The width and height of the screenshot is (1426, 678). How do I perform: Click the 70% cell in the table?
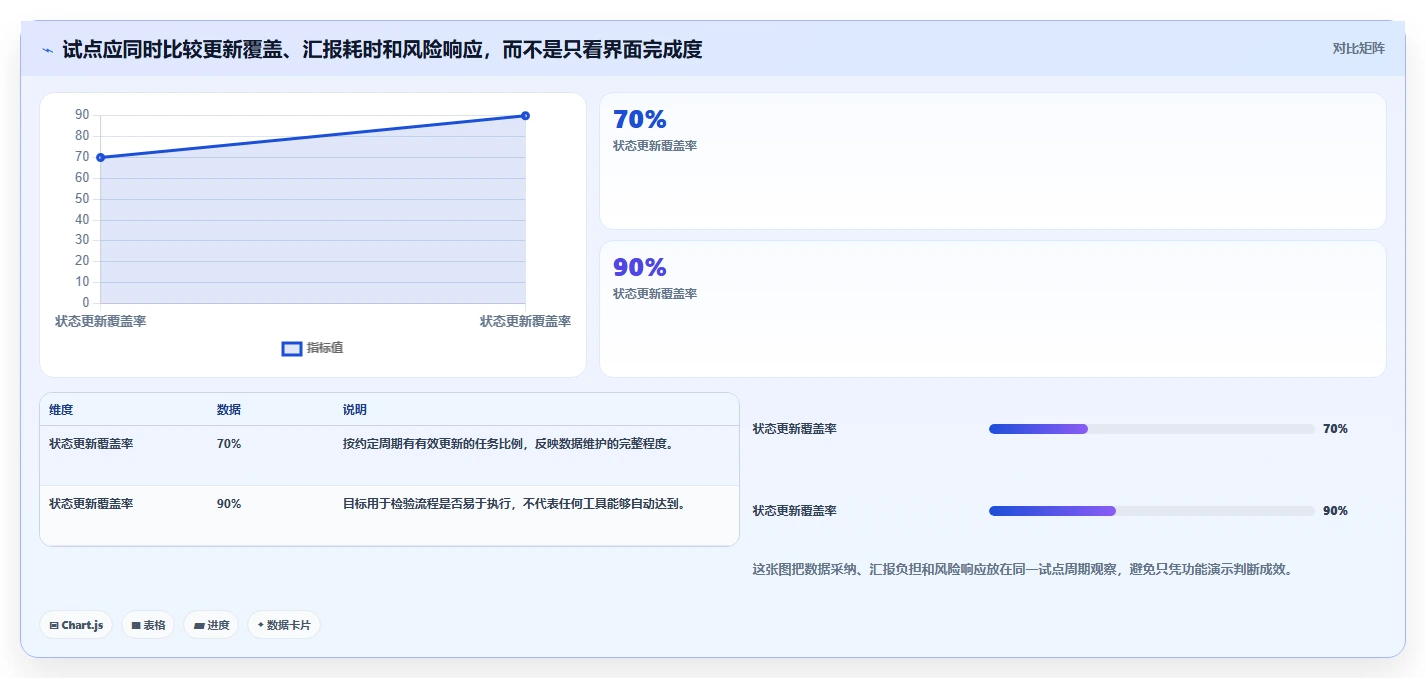(x=229, y=444)
